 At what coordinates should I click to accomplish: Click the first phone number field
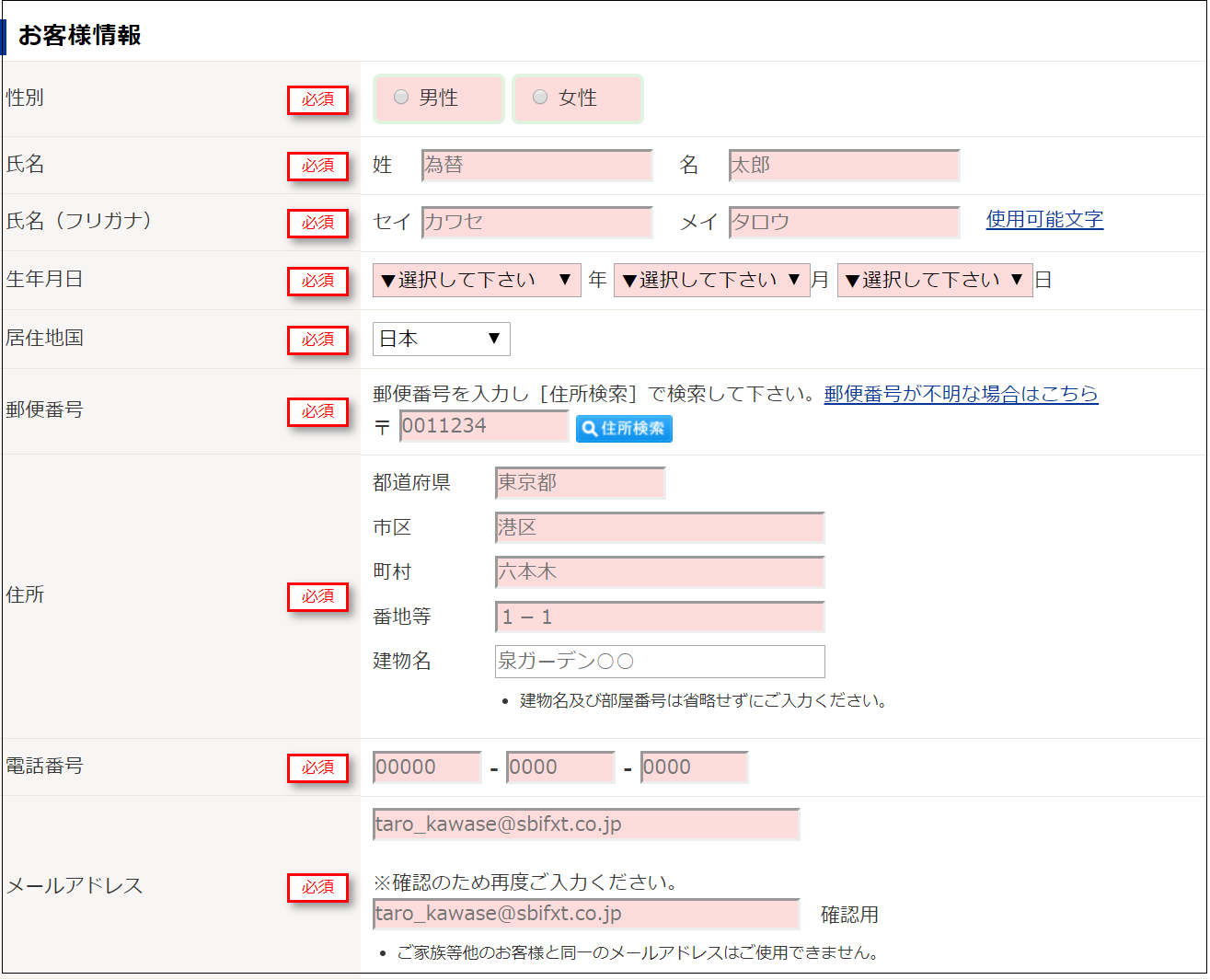[x=427, y=767]
